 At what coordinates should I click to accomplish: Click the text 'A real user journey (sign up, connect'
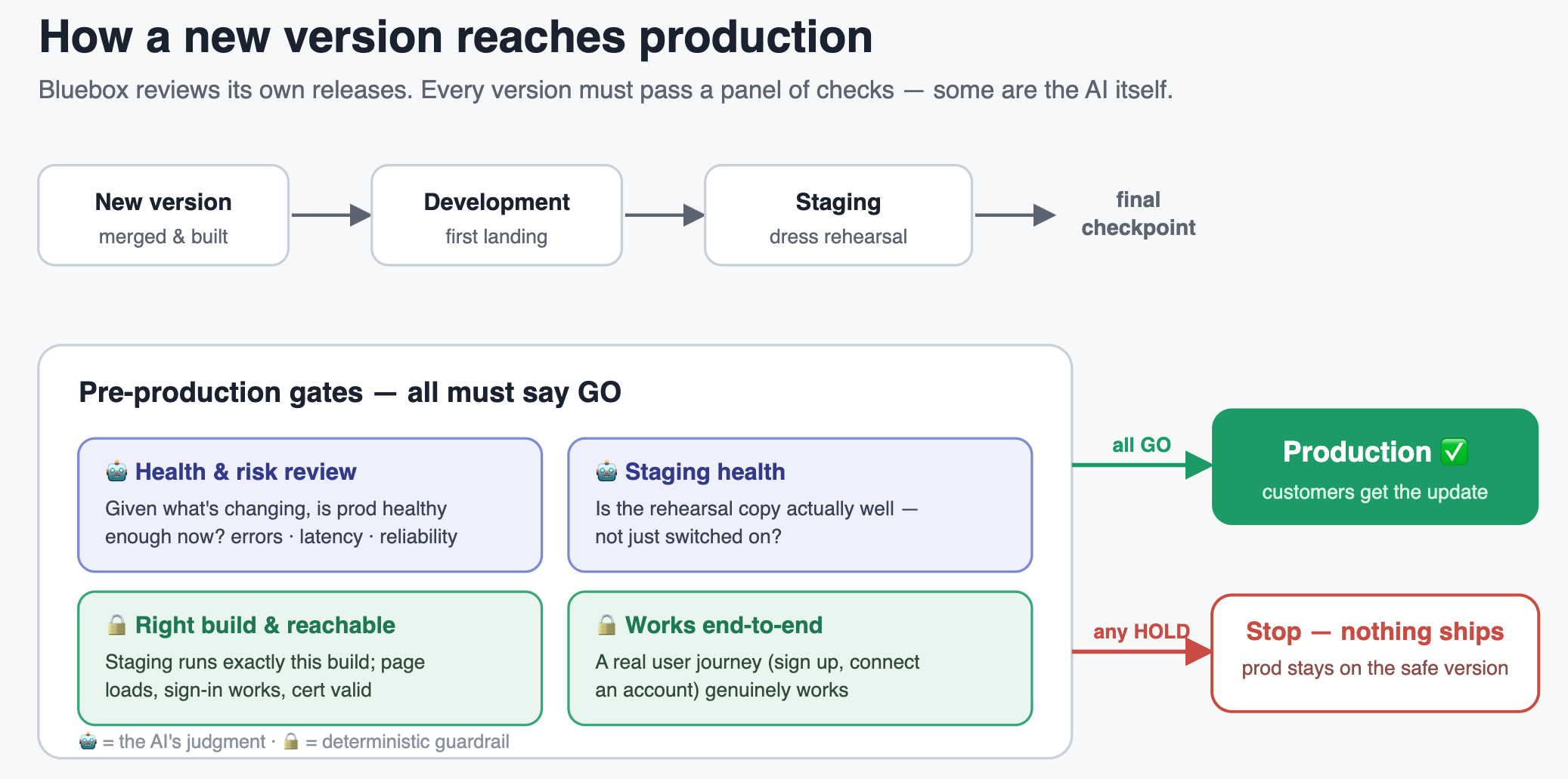click(758, 662)
